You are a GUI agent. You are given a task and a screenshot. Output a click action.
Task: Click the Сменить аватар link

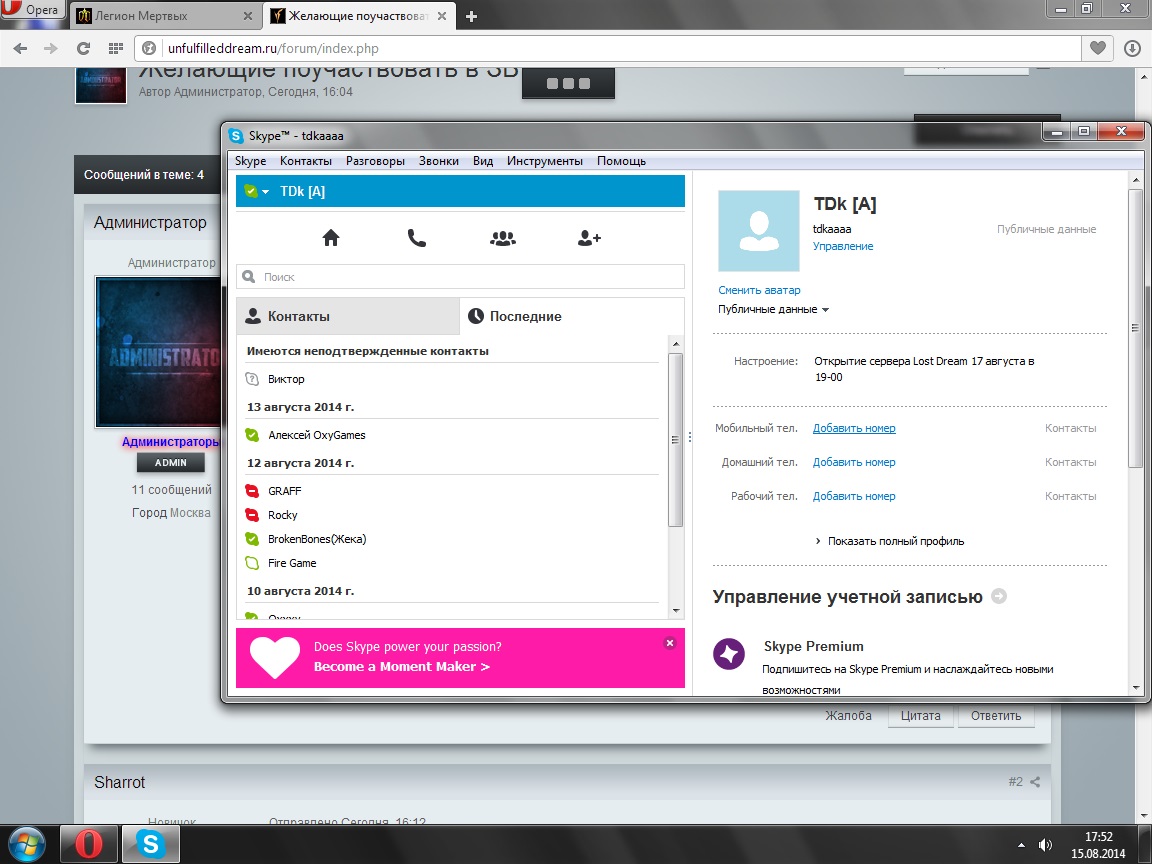759,290
